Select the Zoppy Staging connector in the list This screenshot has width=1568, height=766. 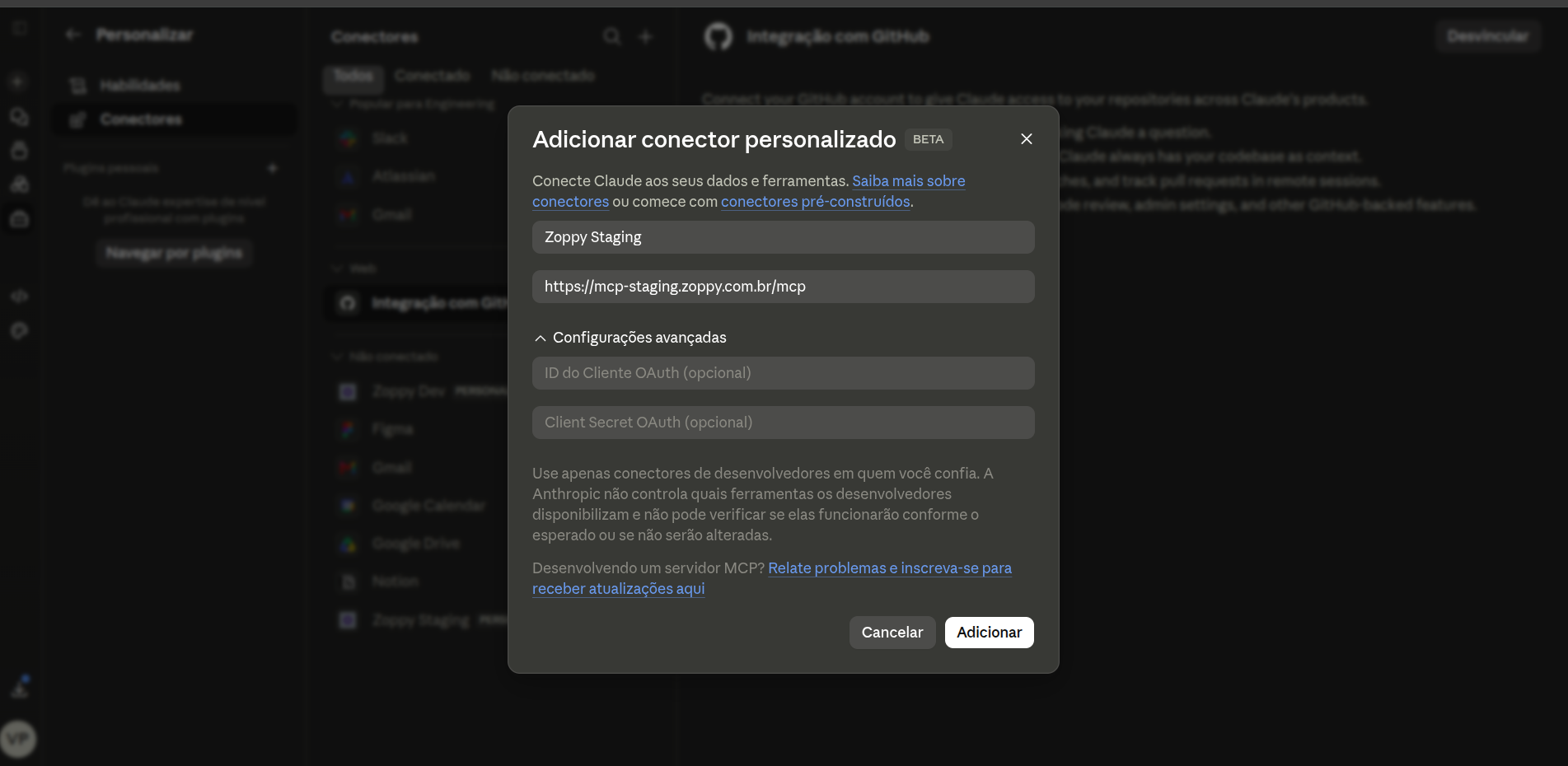pyautogui.click(x=420, y=620)
